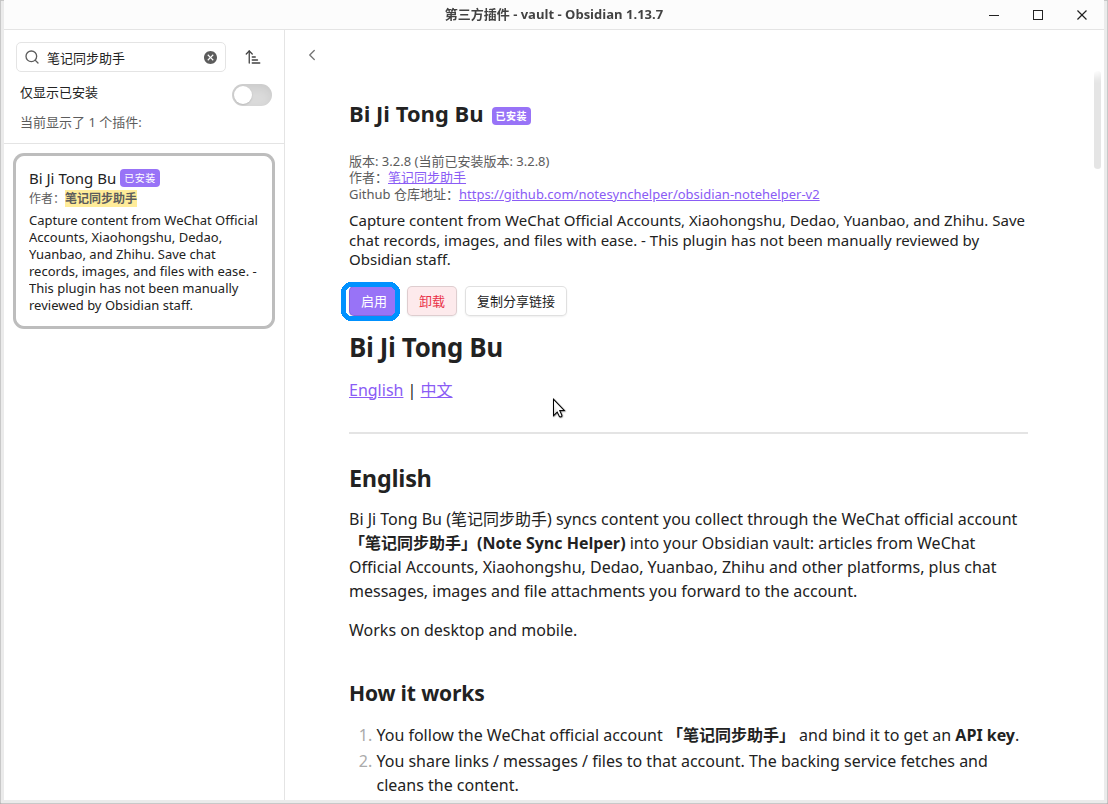Click the vertical scrollbar of the details pane

(x=1097, y=120)
